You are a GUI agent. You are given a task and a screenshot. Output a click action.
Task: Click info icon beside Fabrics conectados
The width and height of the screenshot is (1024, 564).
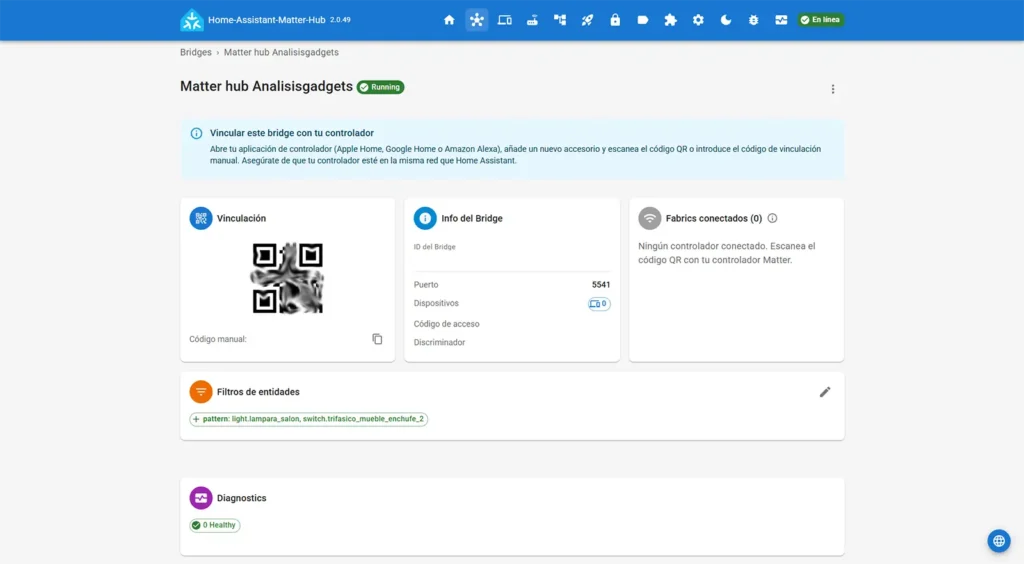tap(773, 218)
